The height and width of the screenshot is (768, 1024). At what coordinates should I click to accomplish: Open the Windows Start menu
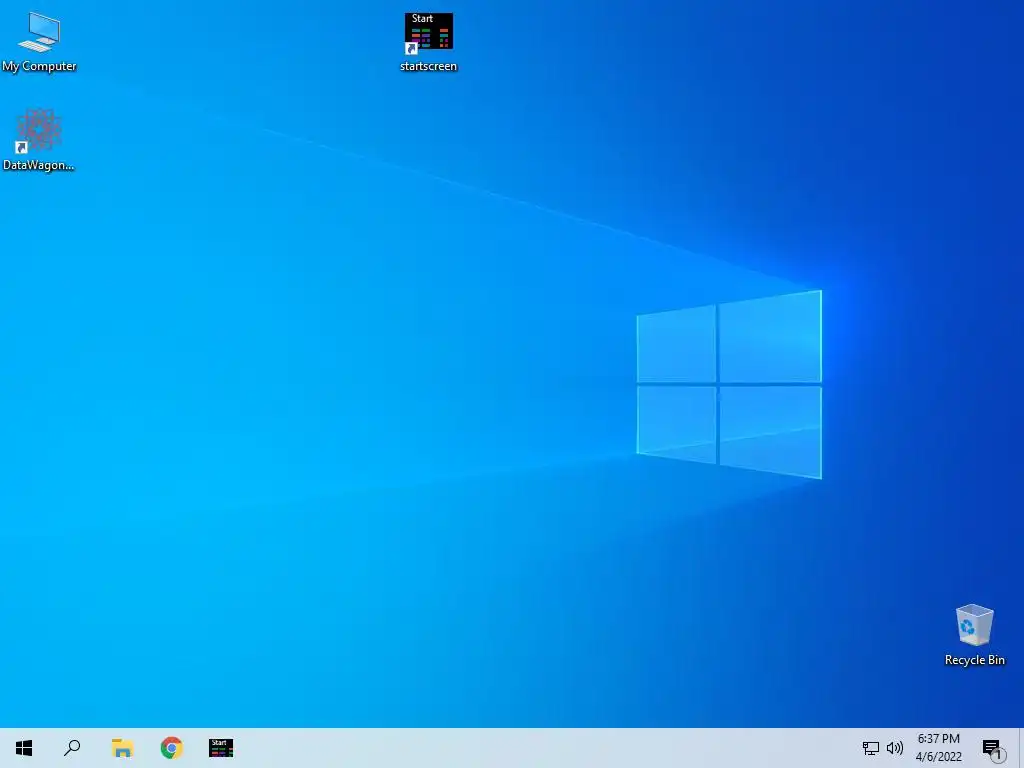pyautogui.click(x=24, y=748)
